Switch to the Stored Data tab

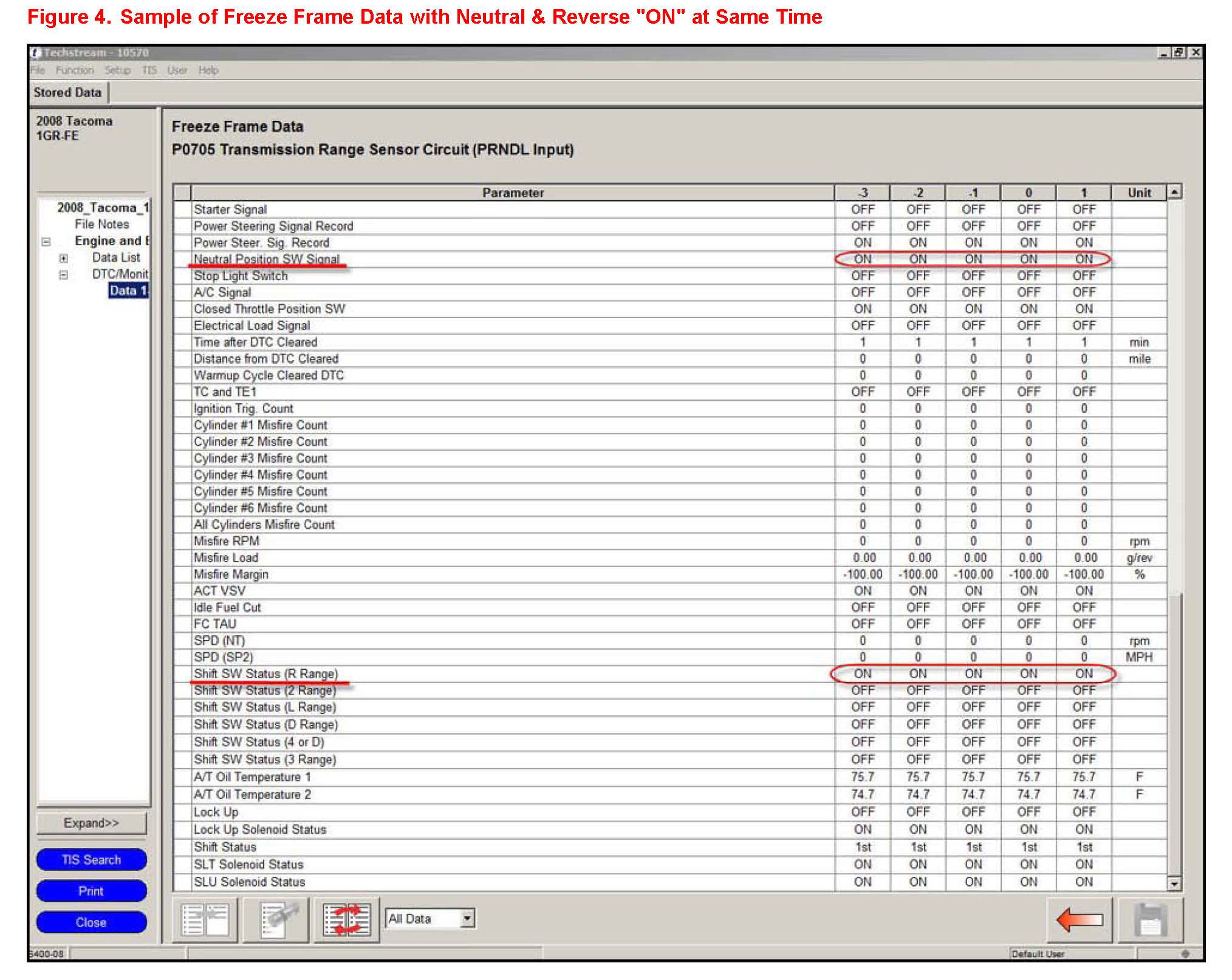pyautogui.click(x=67, y=93)
